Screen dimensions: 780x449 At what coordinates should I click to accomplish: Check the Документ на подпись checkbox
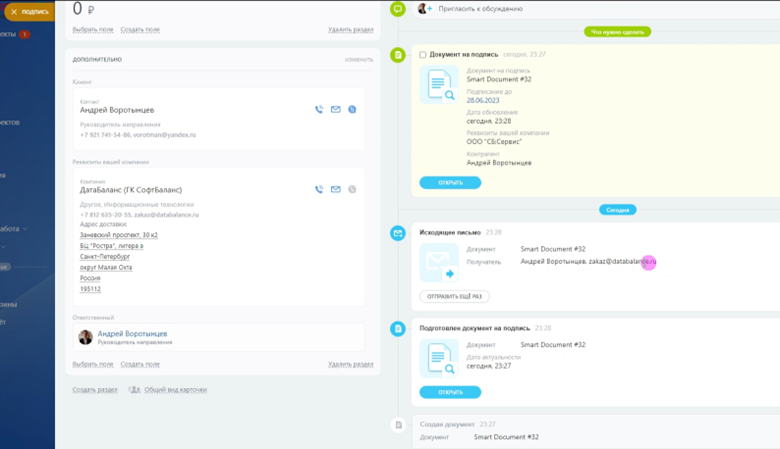[x=423, y=55]
